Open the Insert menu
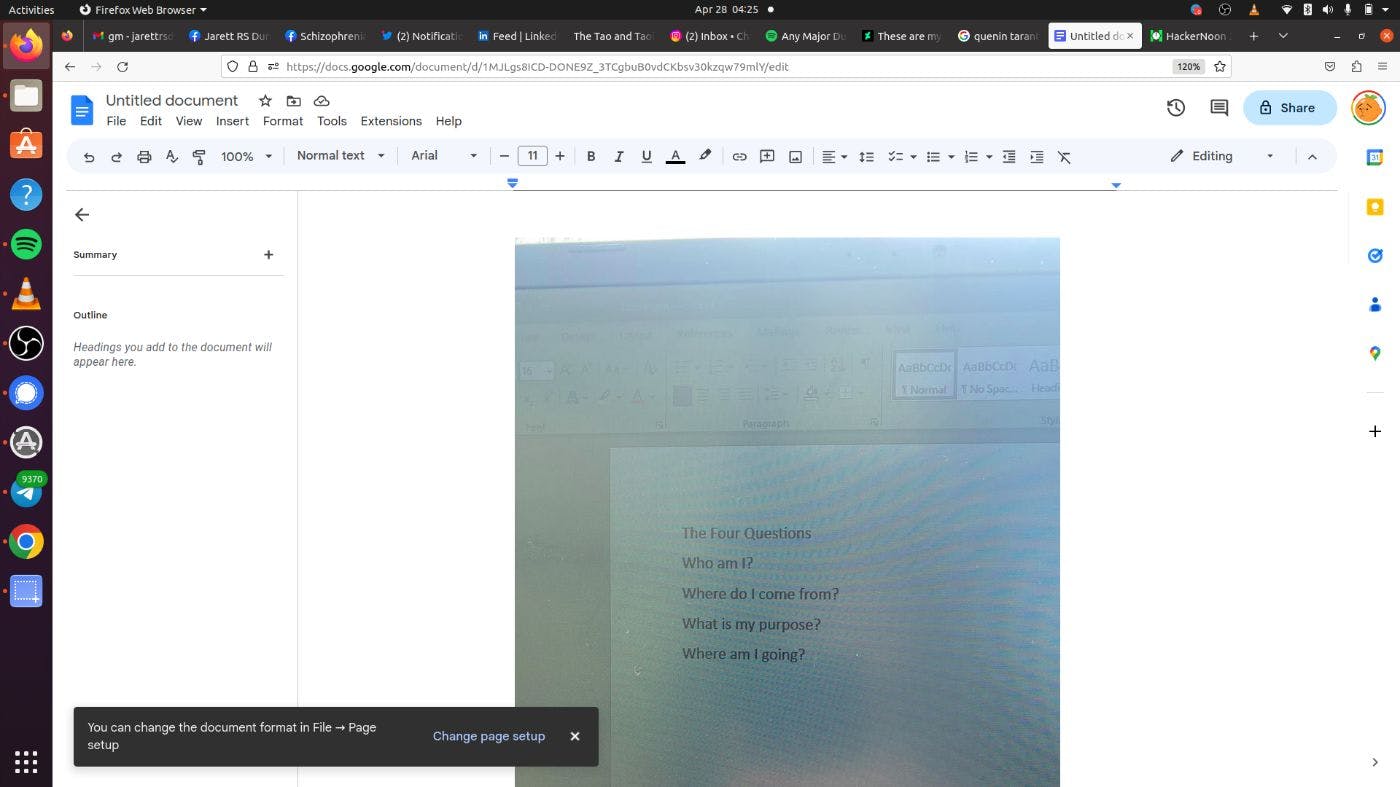The image size is (1400, 787). coord(232,121)
